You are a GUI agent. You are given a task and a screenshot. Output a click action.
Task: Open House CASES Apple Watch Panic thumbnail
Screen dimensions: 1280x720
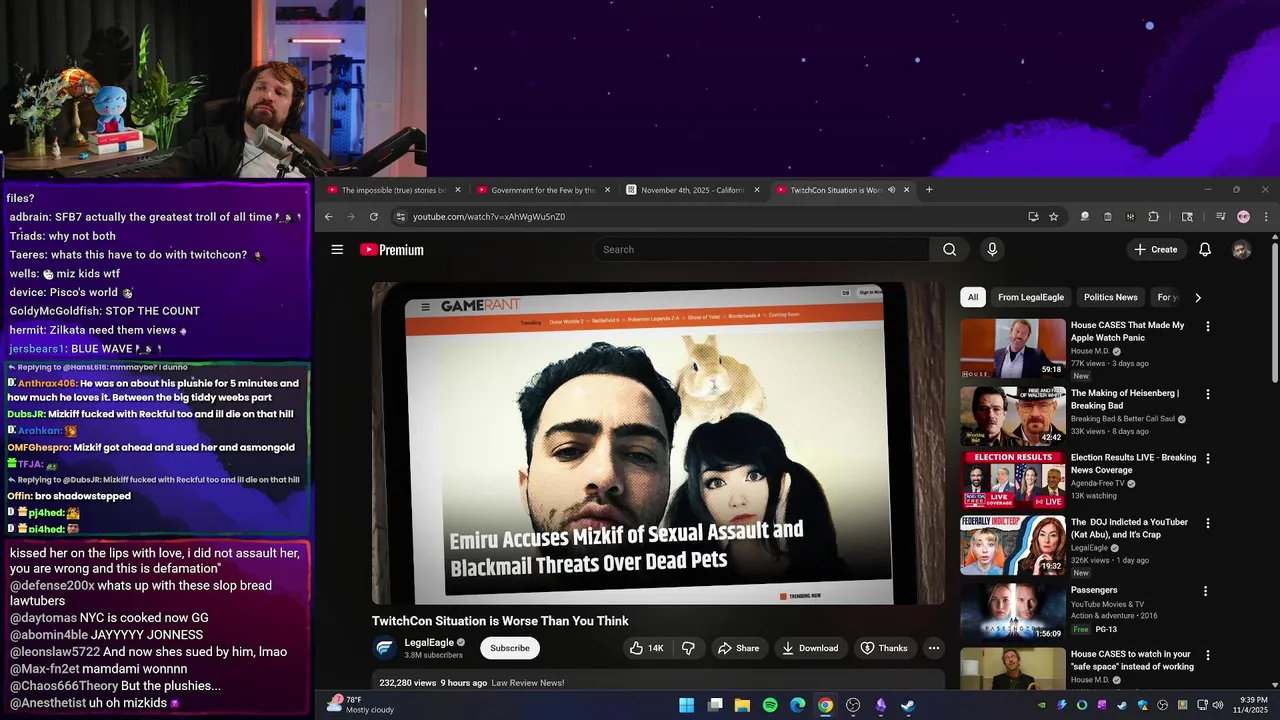[1013, 348]
